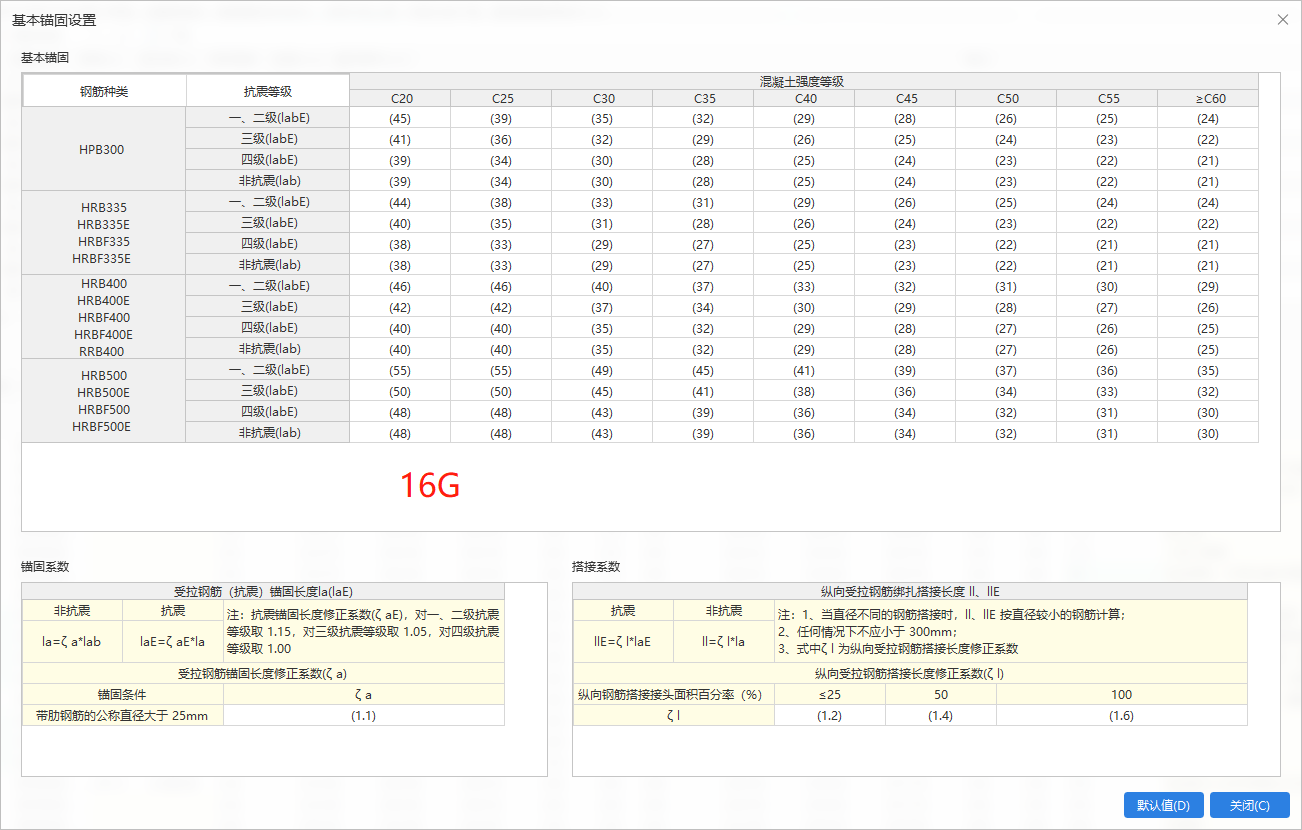1302x830 pixels.
Task: Click the 50 percentage column cell
Action: [x=941, y=694]
